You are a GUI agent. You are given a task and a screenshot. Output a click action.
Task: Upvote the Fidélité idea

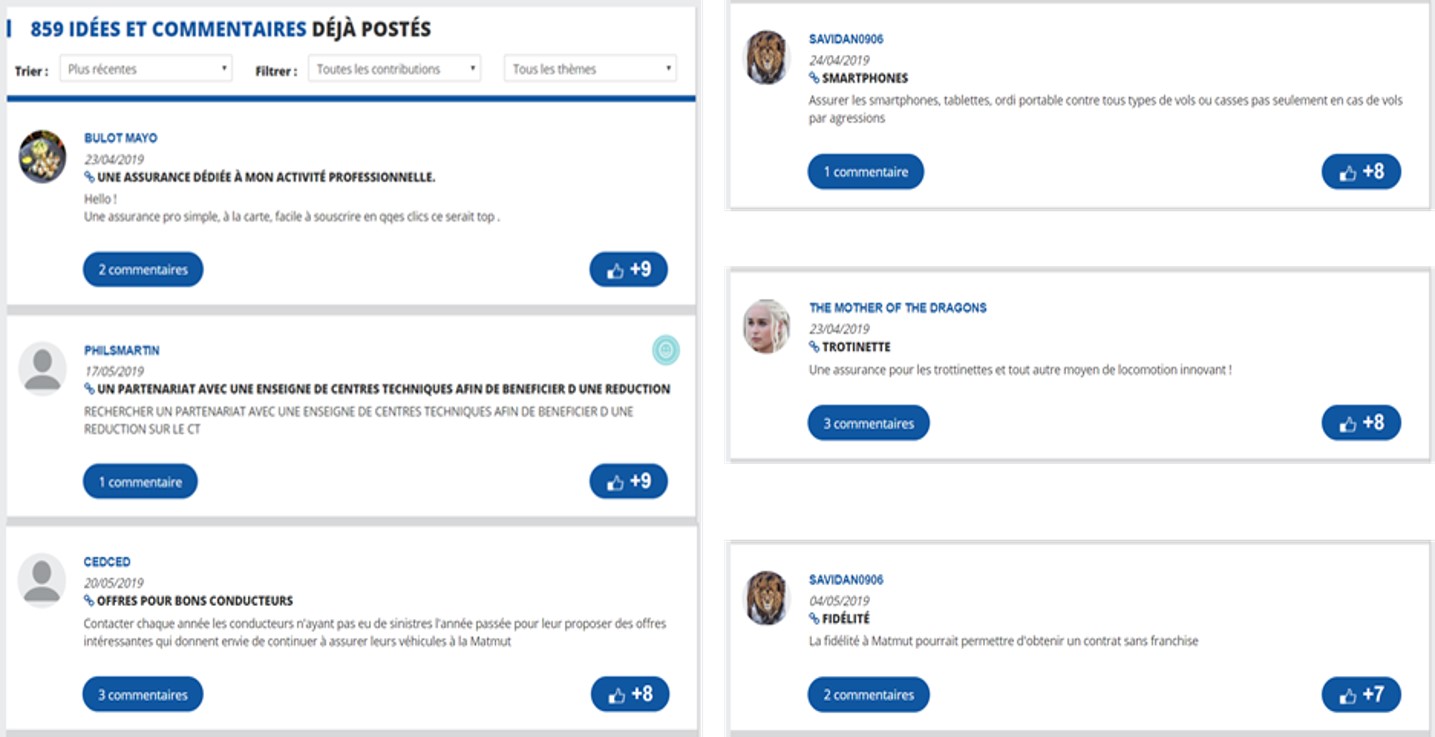(x=1361, y=695)
